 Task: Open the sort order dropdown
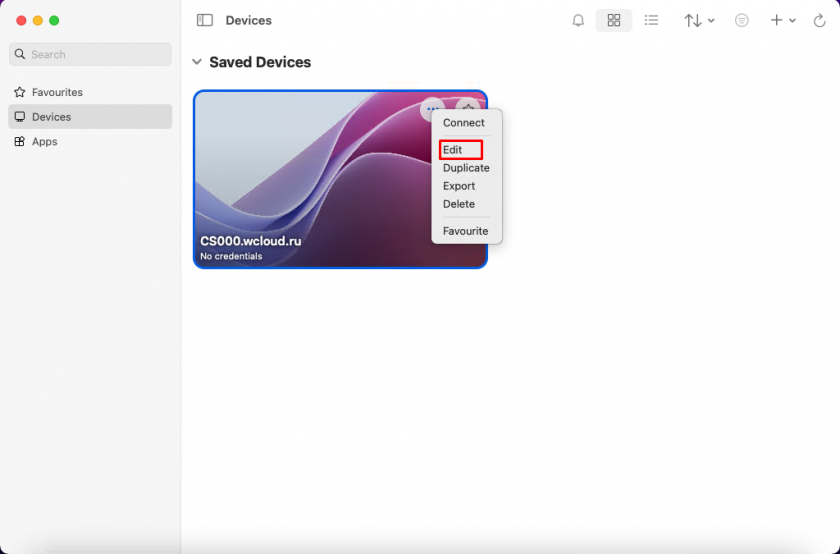(x=699, y=20)
